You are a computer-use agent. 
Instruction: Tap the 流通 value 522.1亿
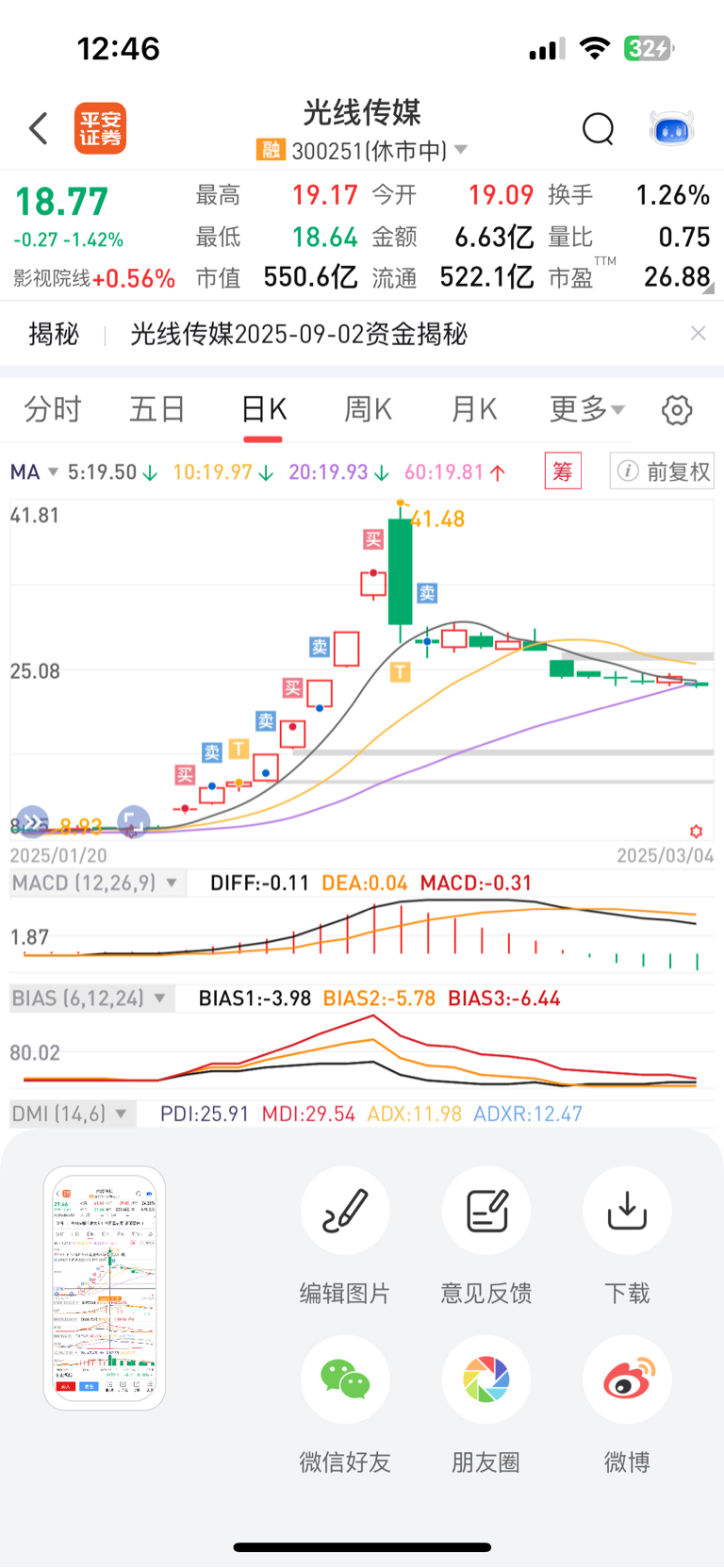487,277
